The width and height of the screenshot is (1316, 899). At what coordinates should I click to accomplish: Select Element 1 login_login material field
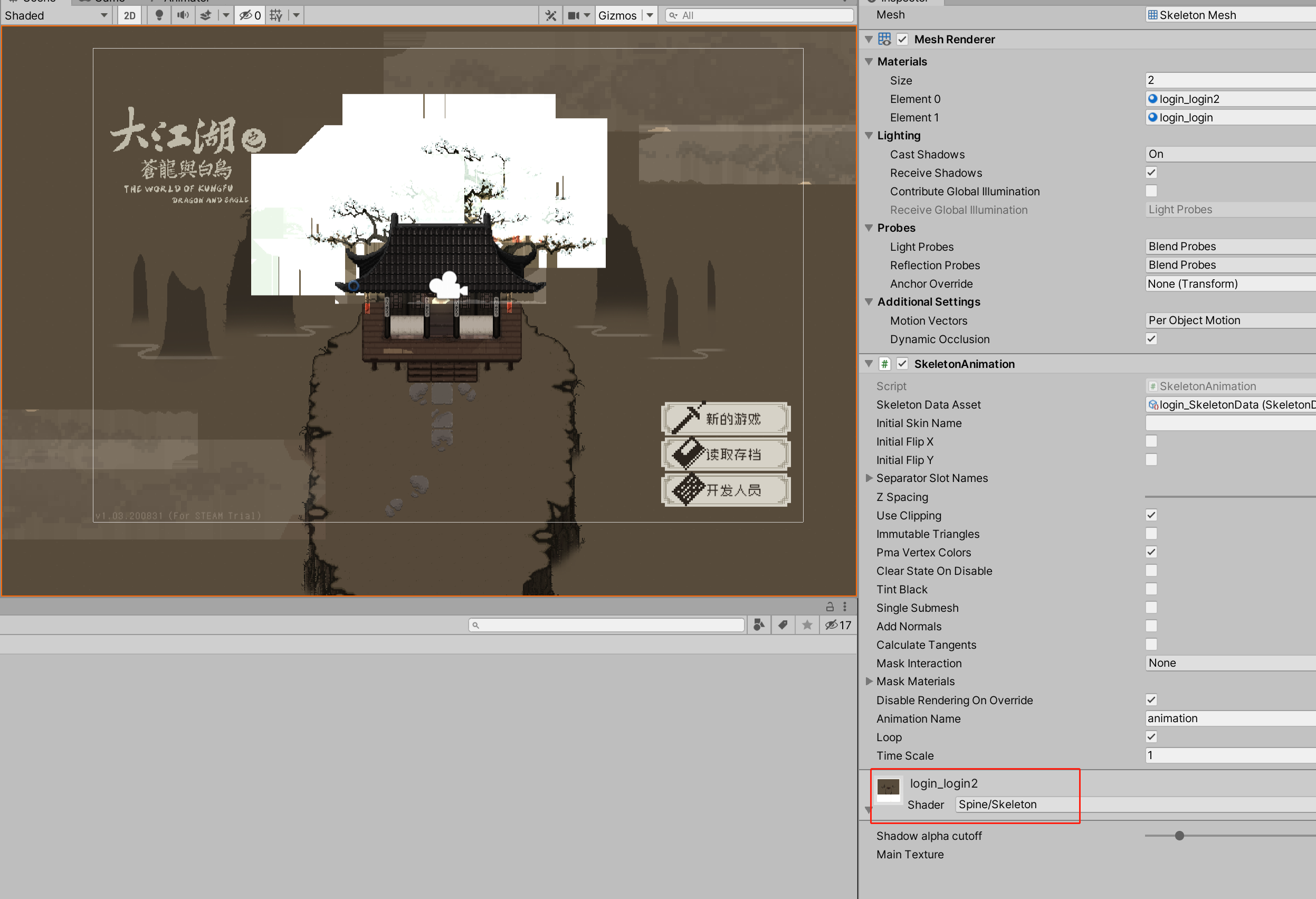1230,117
